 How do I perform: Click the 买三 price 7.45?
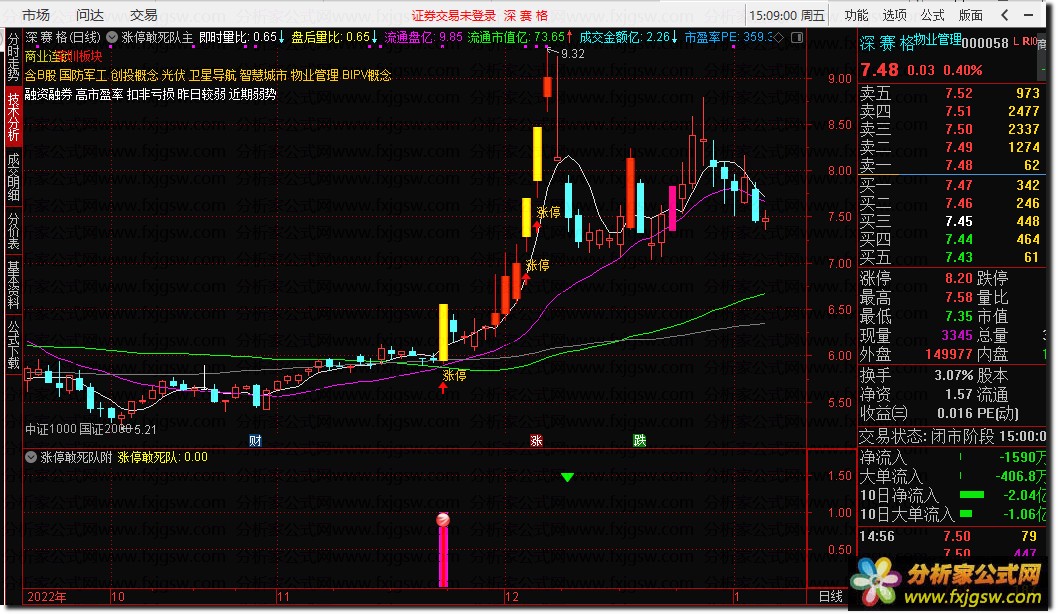(958, 221)
